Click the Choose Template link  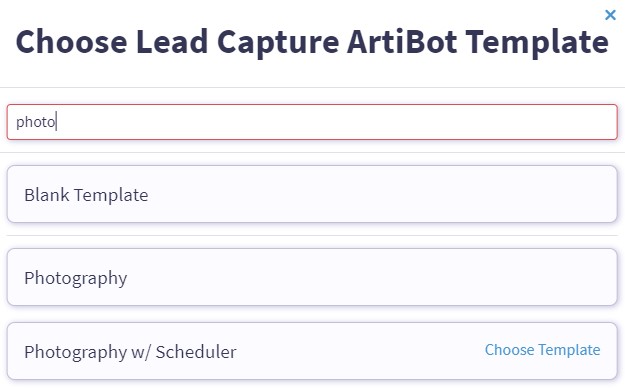pyautogui.click(x=542, y=350)
